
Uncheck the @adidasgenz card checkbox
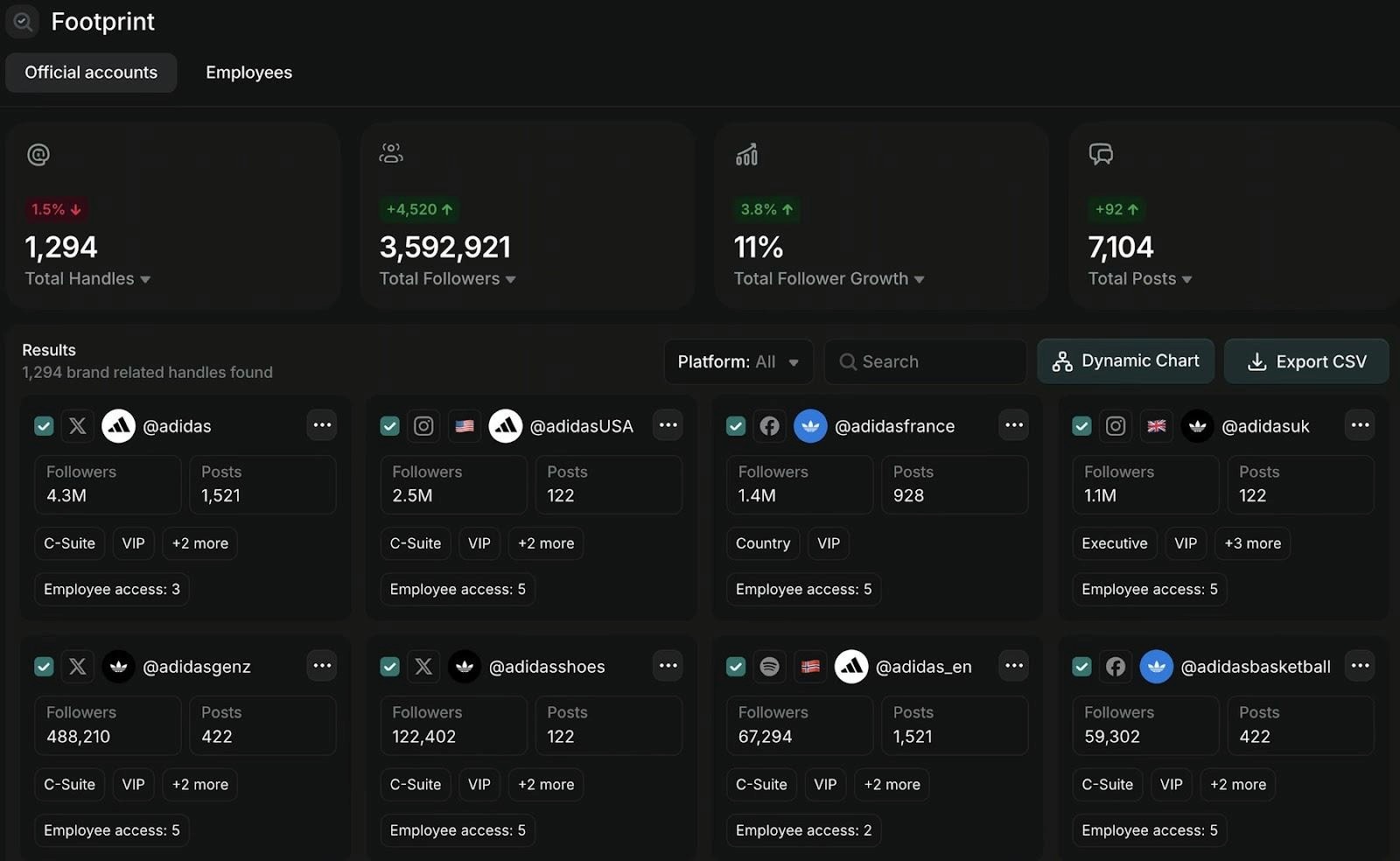point(44,667)
